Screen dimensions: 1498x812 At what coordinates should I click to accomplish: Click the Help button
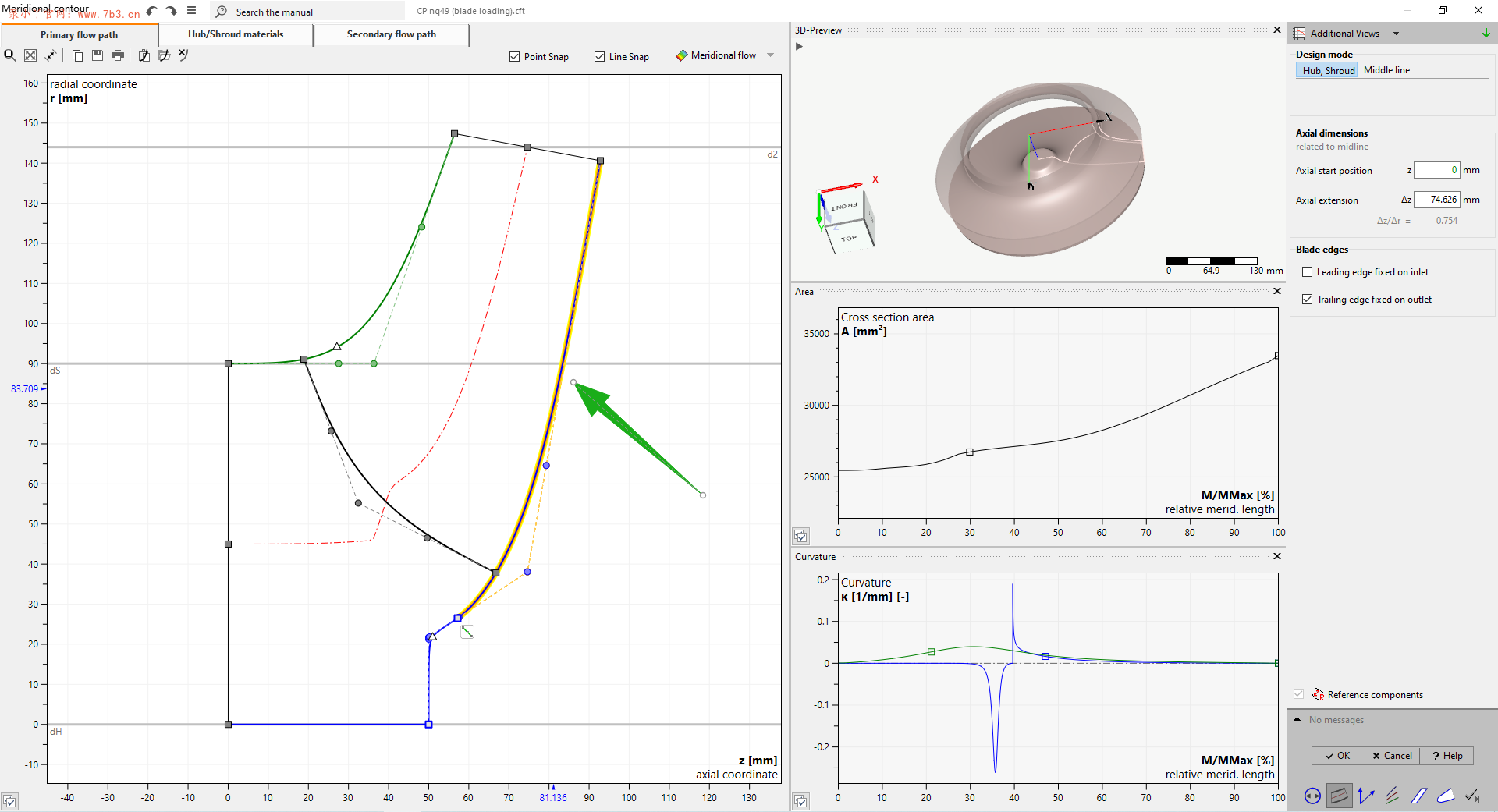1447,756
